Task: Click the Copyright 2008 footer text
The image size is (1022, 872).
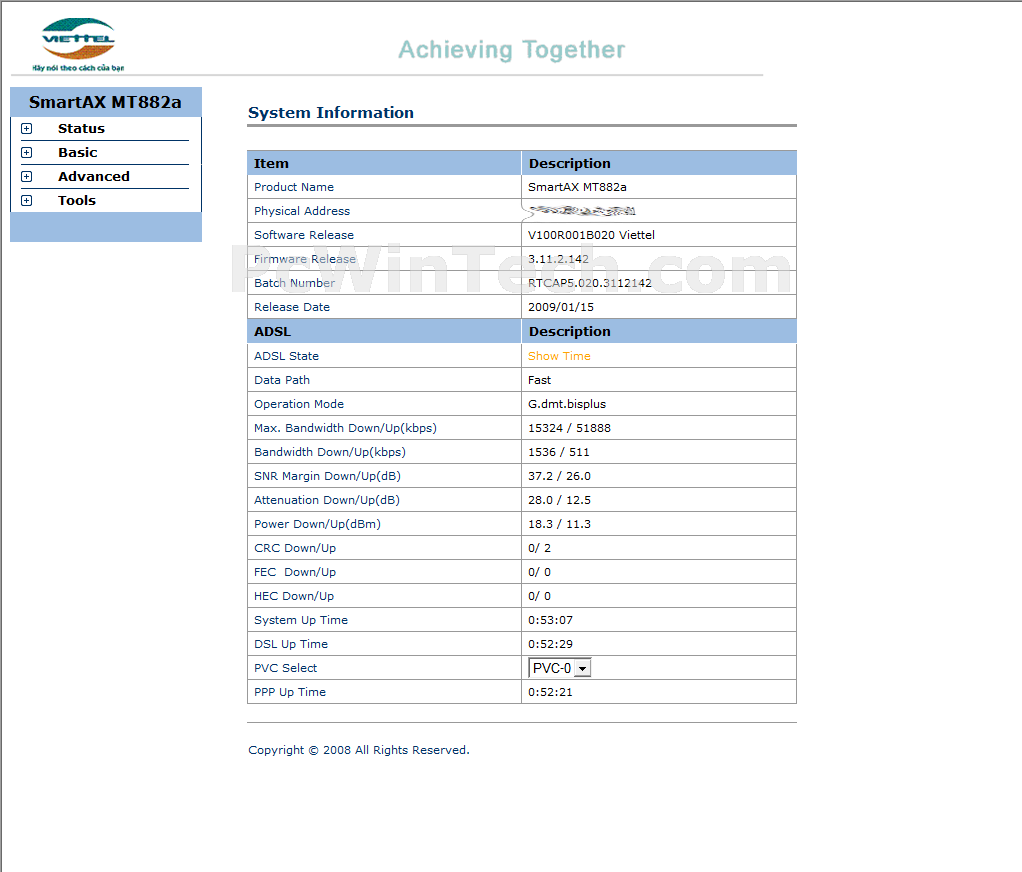Action: click(x=359, y=750)
